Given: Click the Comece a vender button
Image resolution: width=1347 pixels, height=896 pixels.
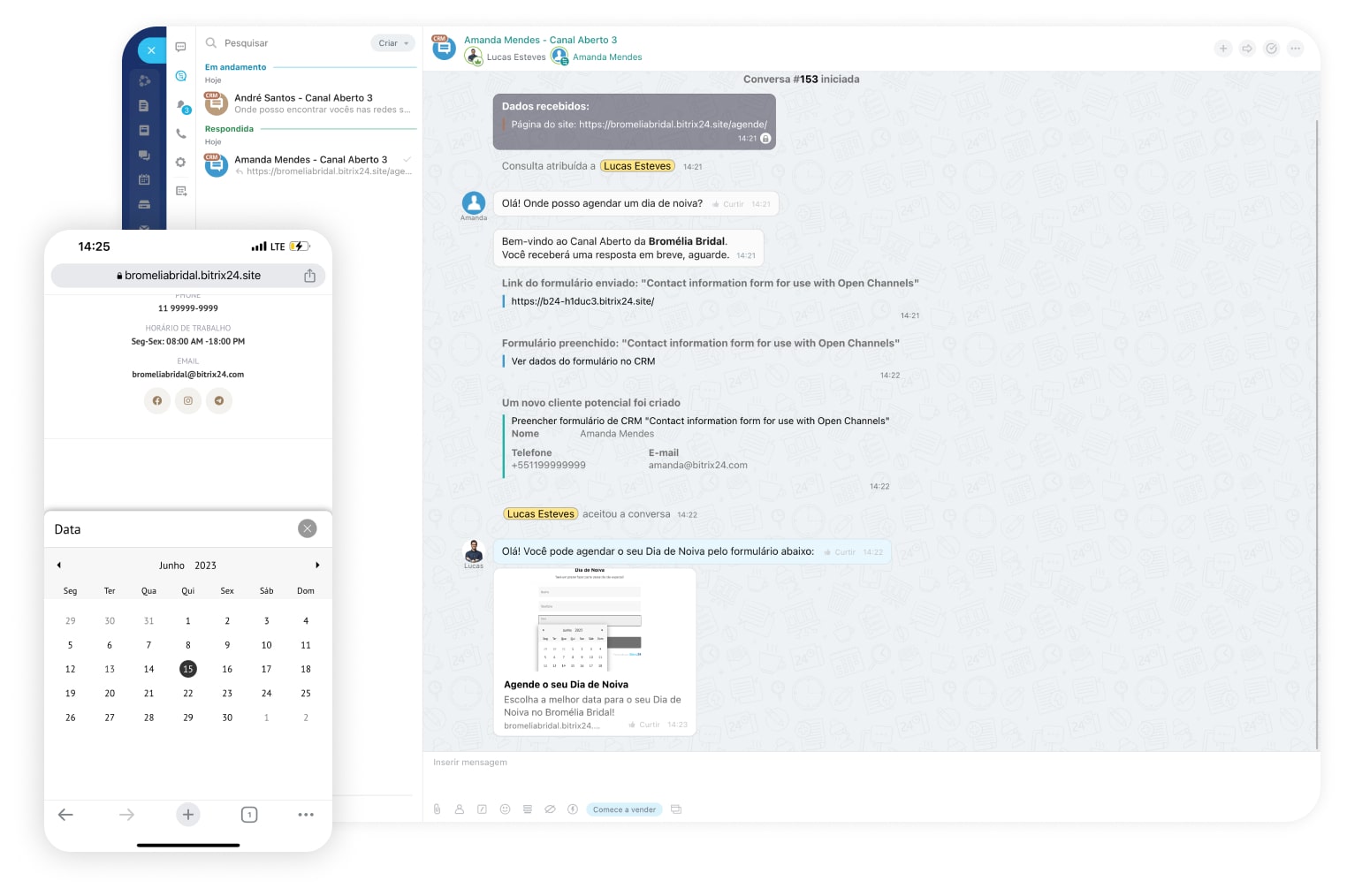Looking at the screenshot, I should pos(624,809).
